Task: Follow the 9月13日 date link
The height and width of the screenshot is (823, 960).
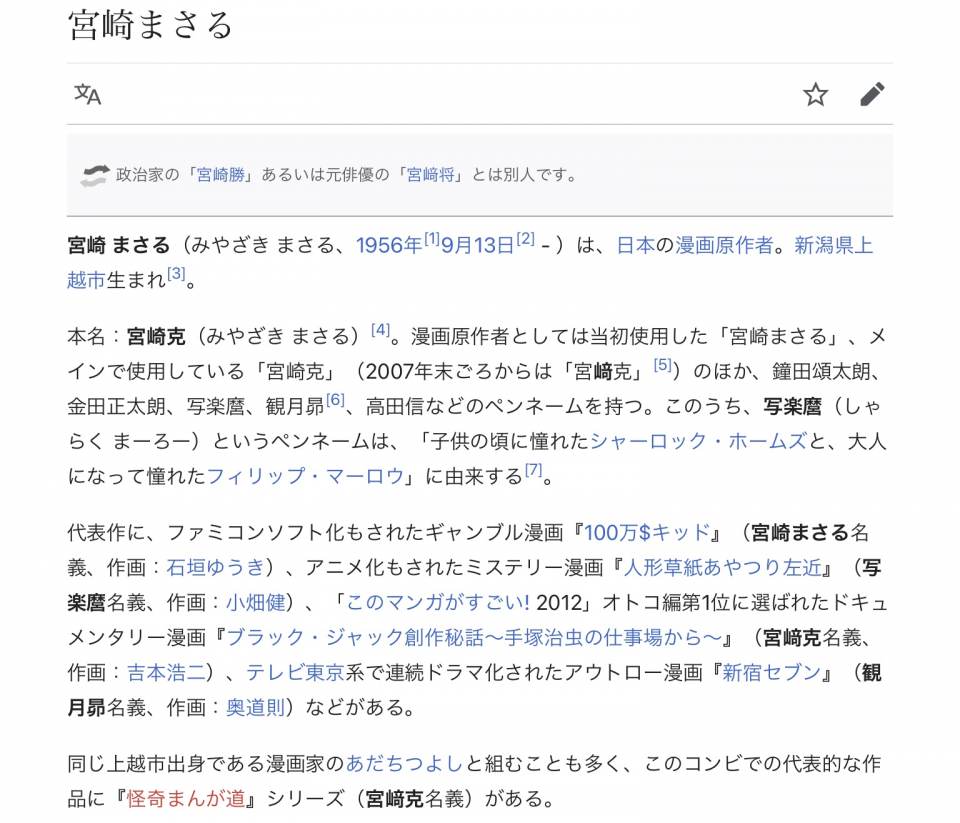Action: click(x=478, y=246)
